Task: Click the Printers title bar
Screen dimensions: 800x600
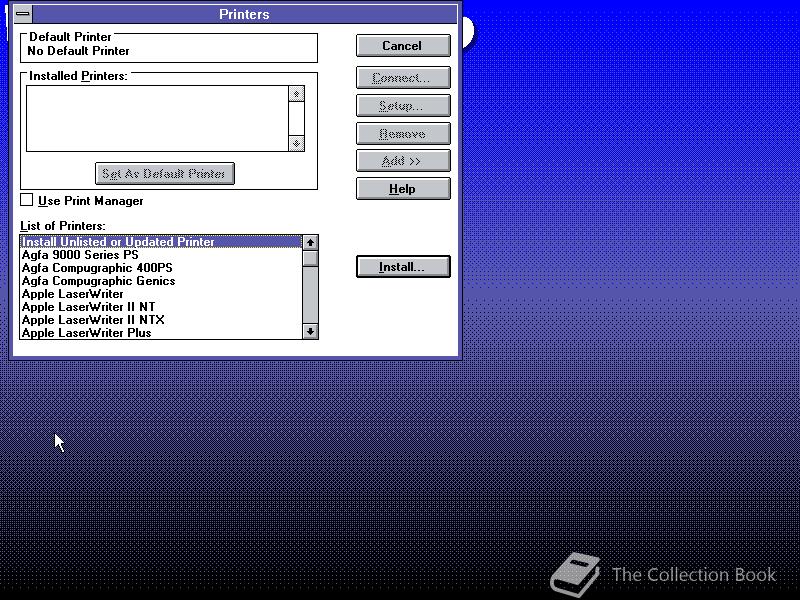Action: 244,14
